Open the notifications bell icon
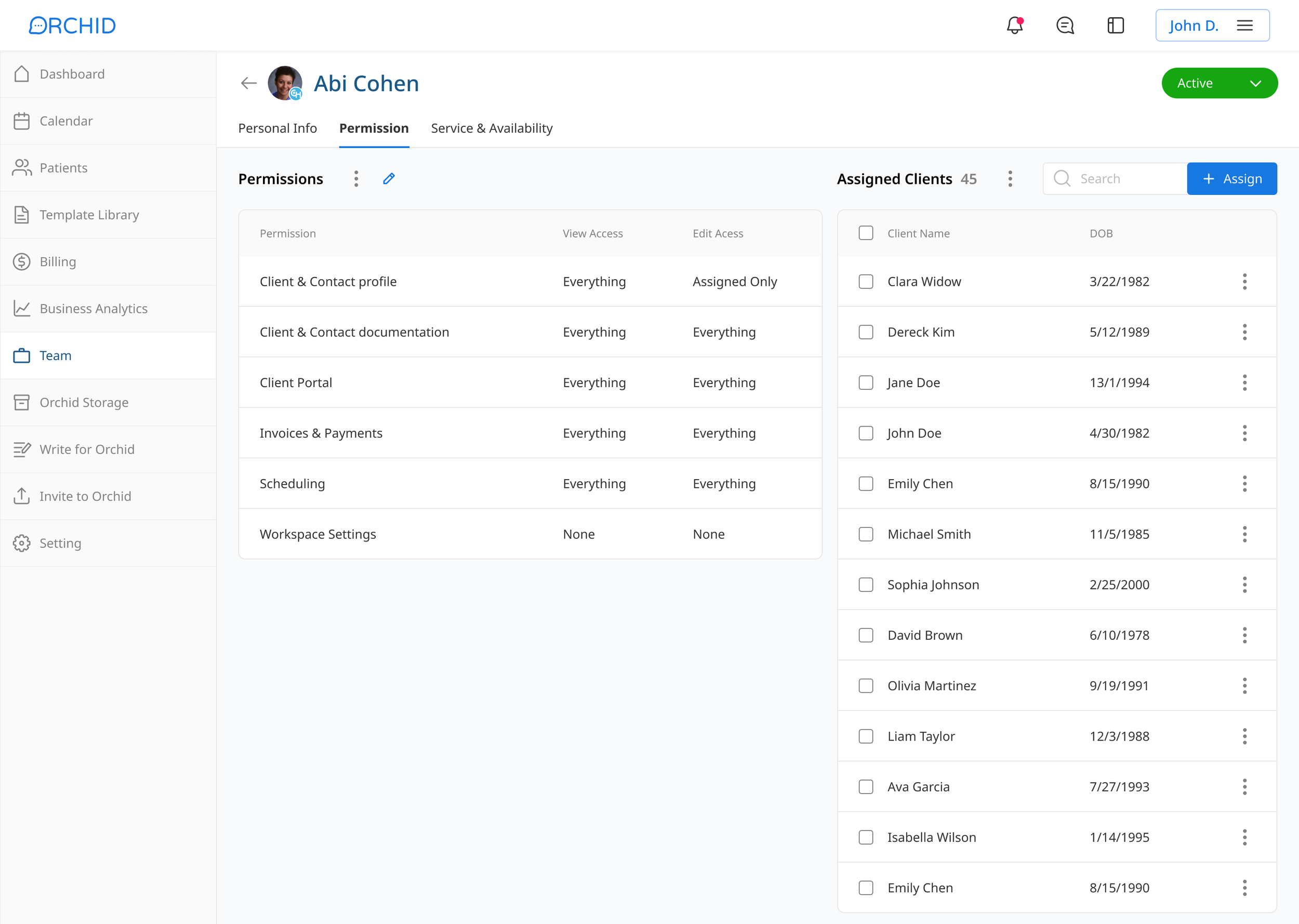This screenshot has width=1299, height=924. click(x=1014, y=25)
